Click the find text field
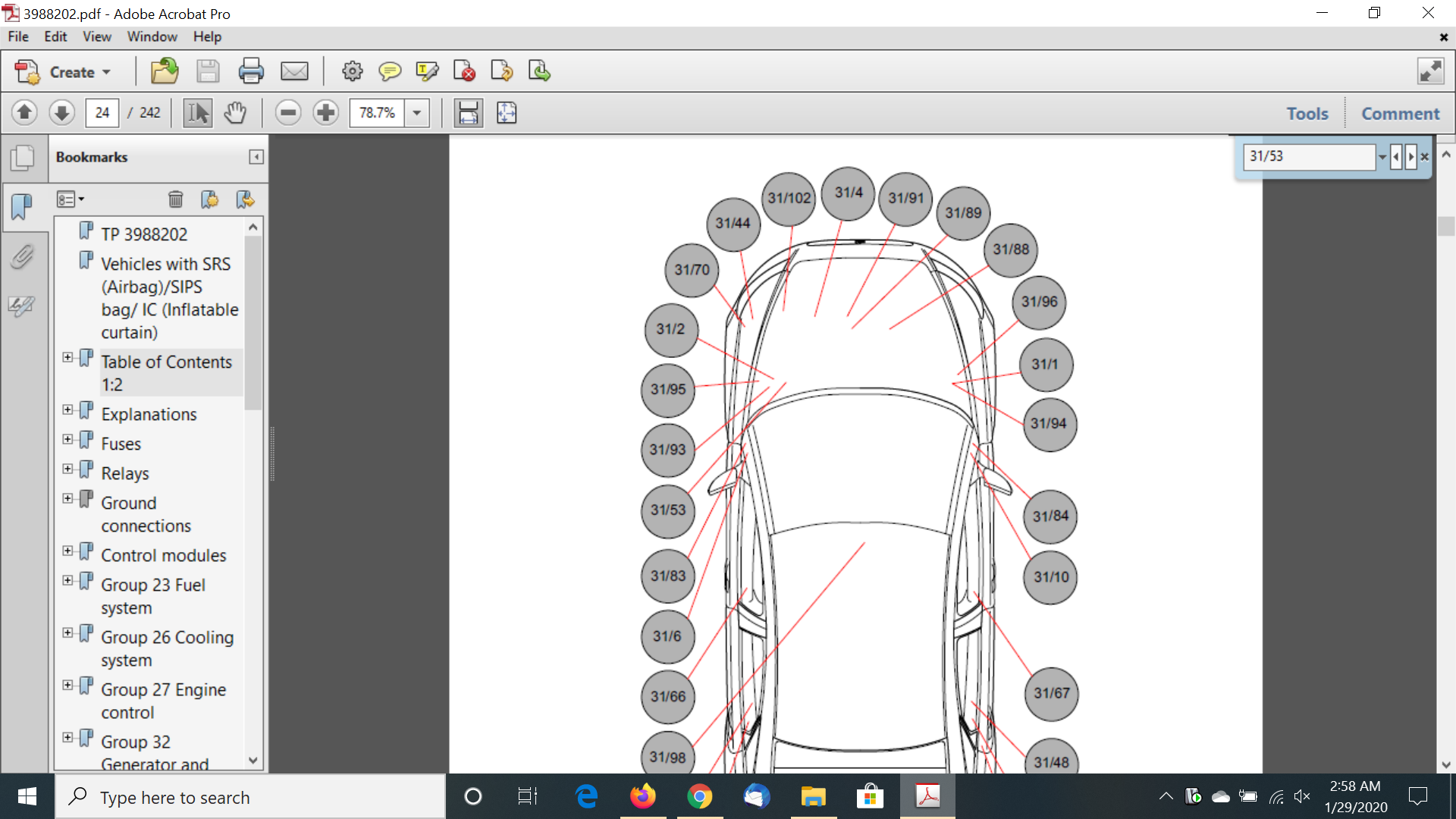This screenshot has width=1456, height=819. tap(1307, 156)
